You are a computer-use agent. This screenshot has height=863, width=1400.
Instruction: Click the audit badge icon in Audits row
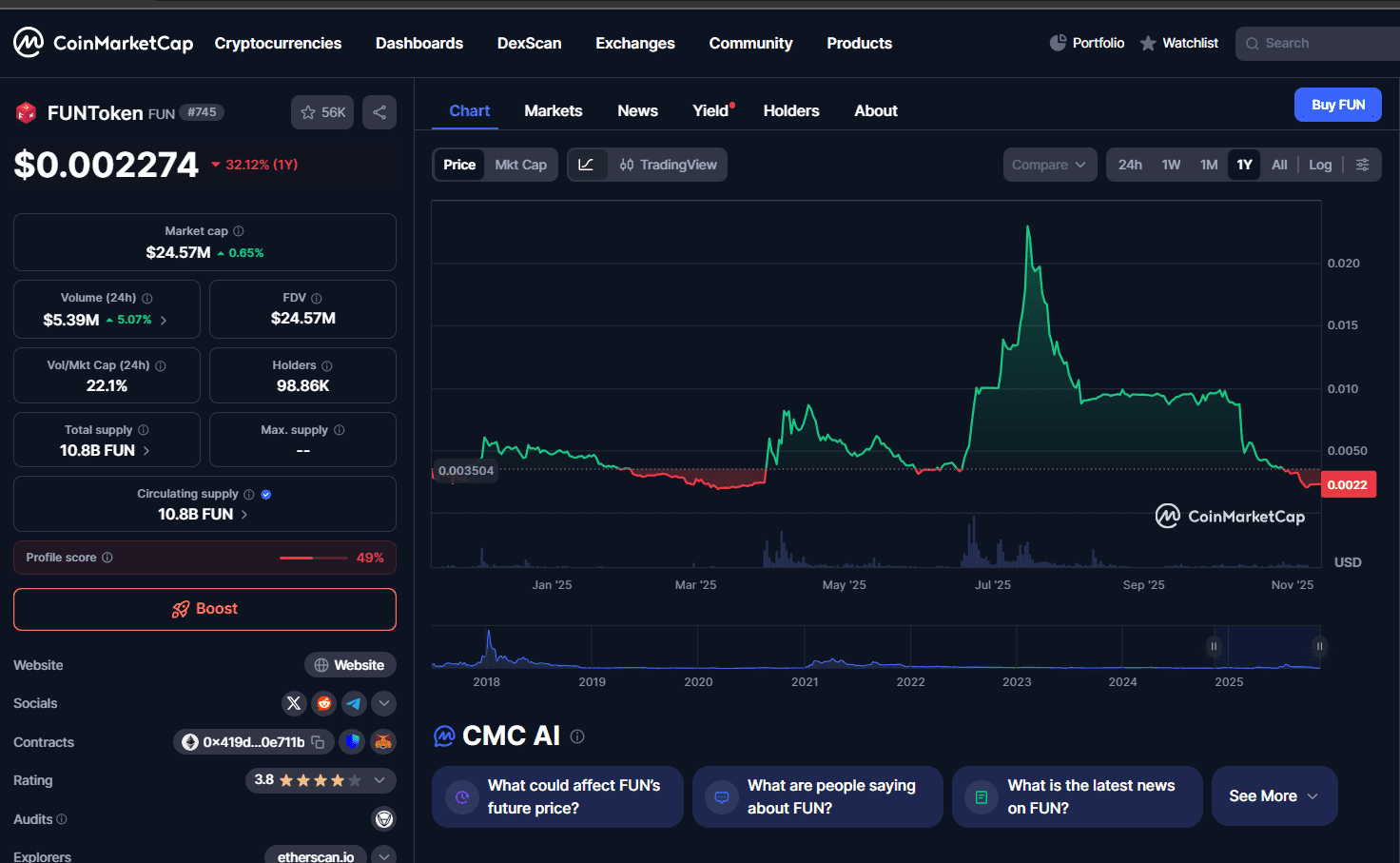[x=384, y=819]
